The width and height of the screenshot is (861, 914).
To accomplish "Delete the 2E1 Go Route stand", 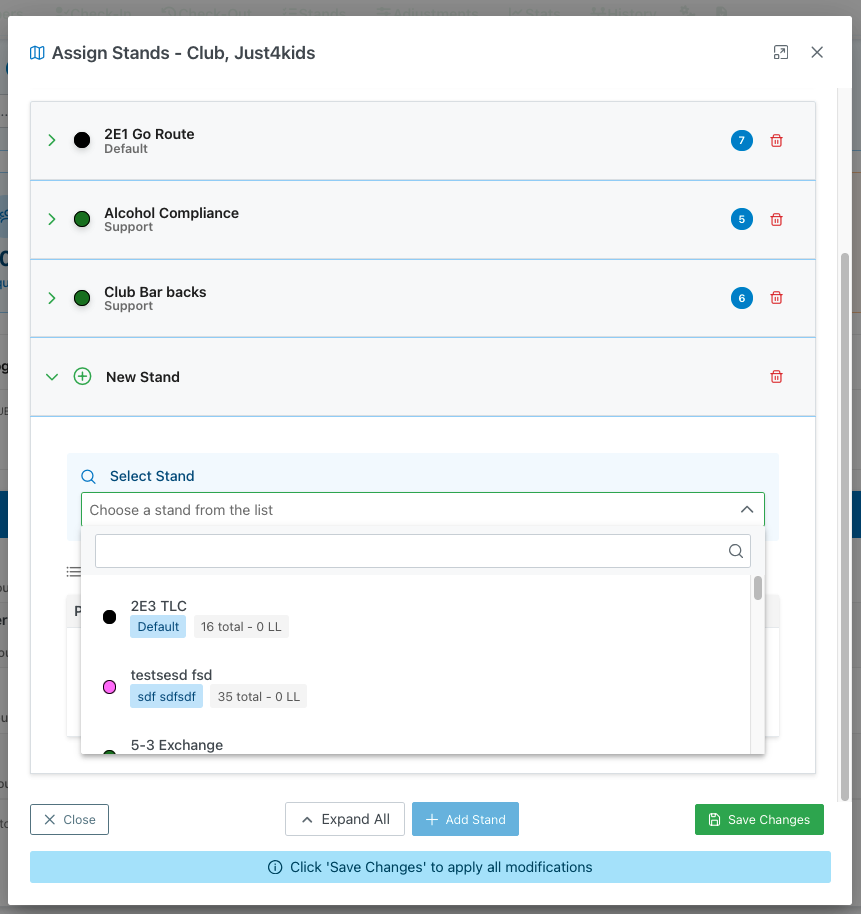I will pyautogui.click(x=776, y=141).
